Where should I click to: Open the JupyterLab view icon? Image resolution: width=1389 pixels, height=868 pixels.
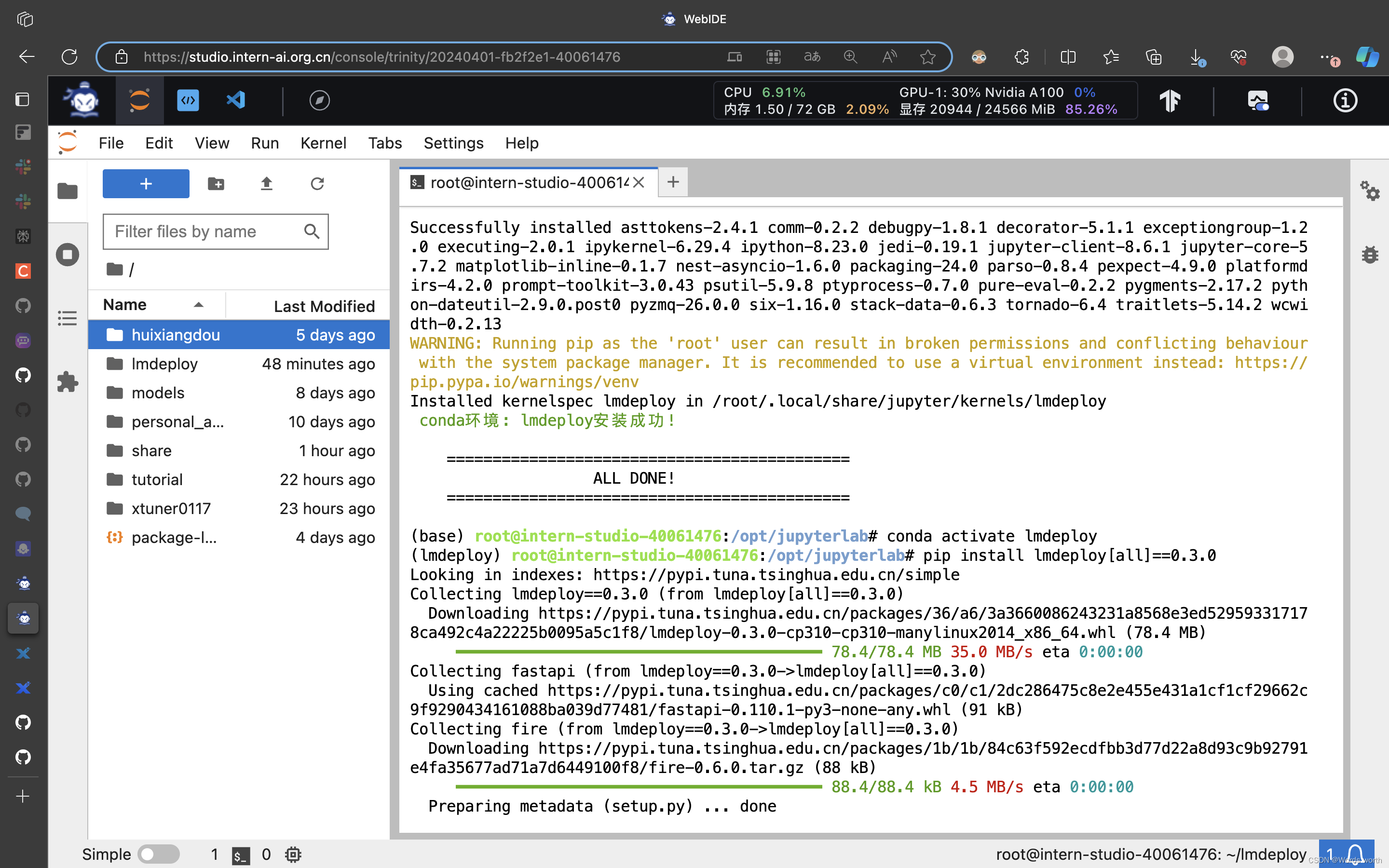point(139,100)
